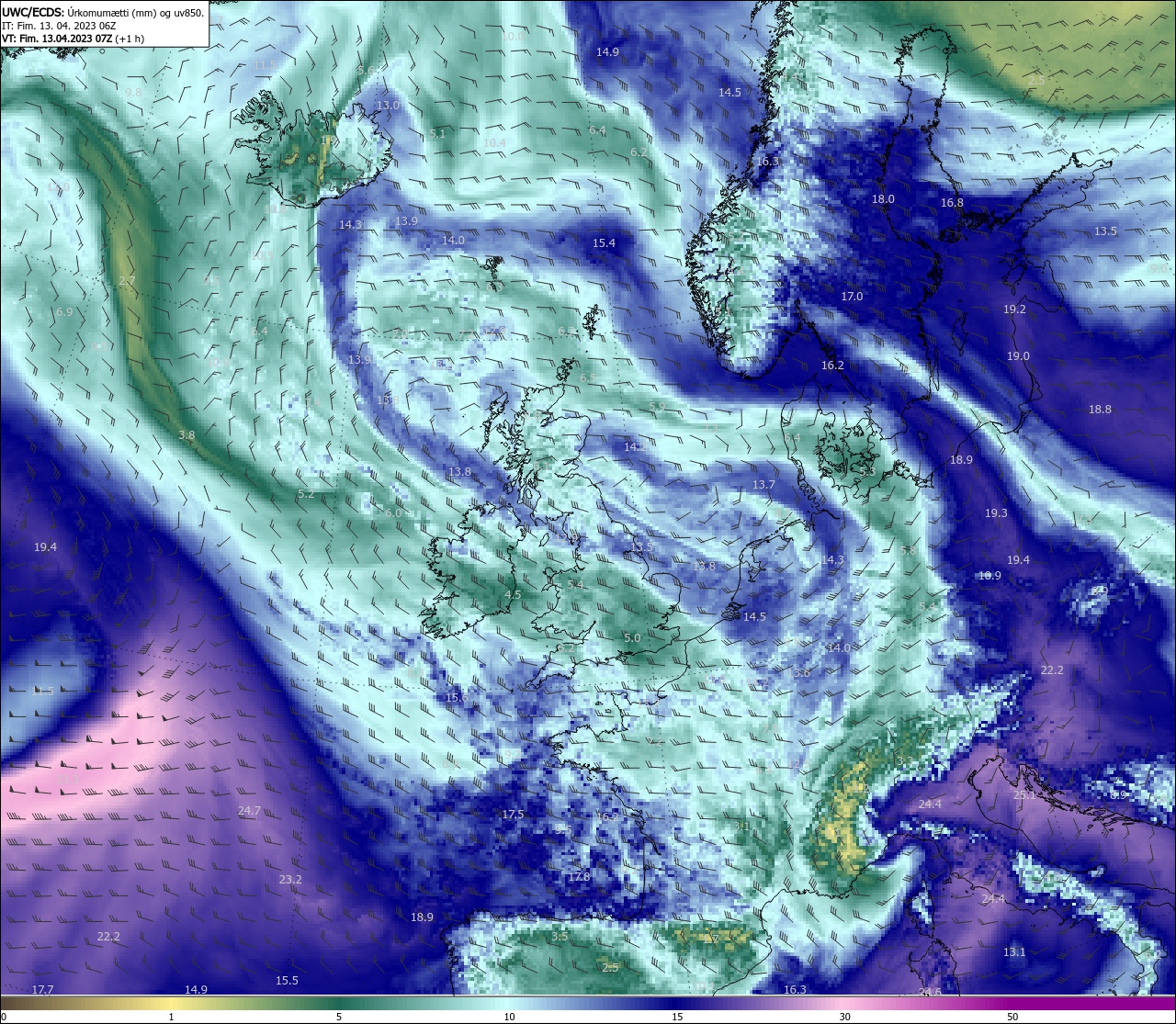The height and width of the screenshot is (1024, 1176).
Task: Click the 24.7 value label
Action: tap(249, 811)
